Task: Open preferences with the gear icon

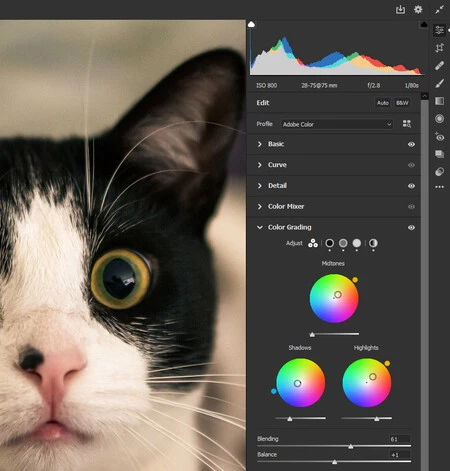Action: [418, 10]
